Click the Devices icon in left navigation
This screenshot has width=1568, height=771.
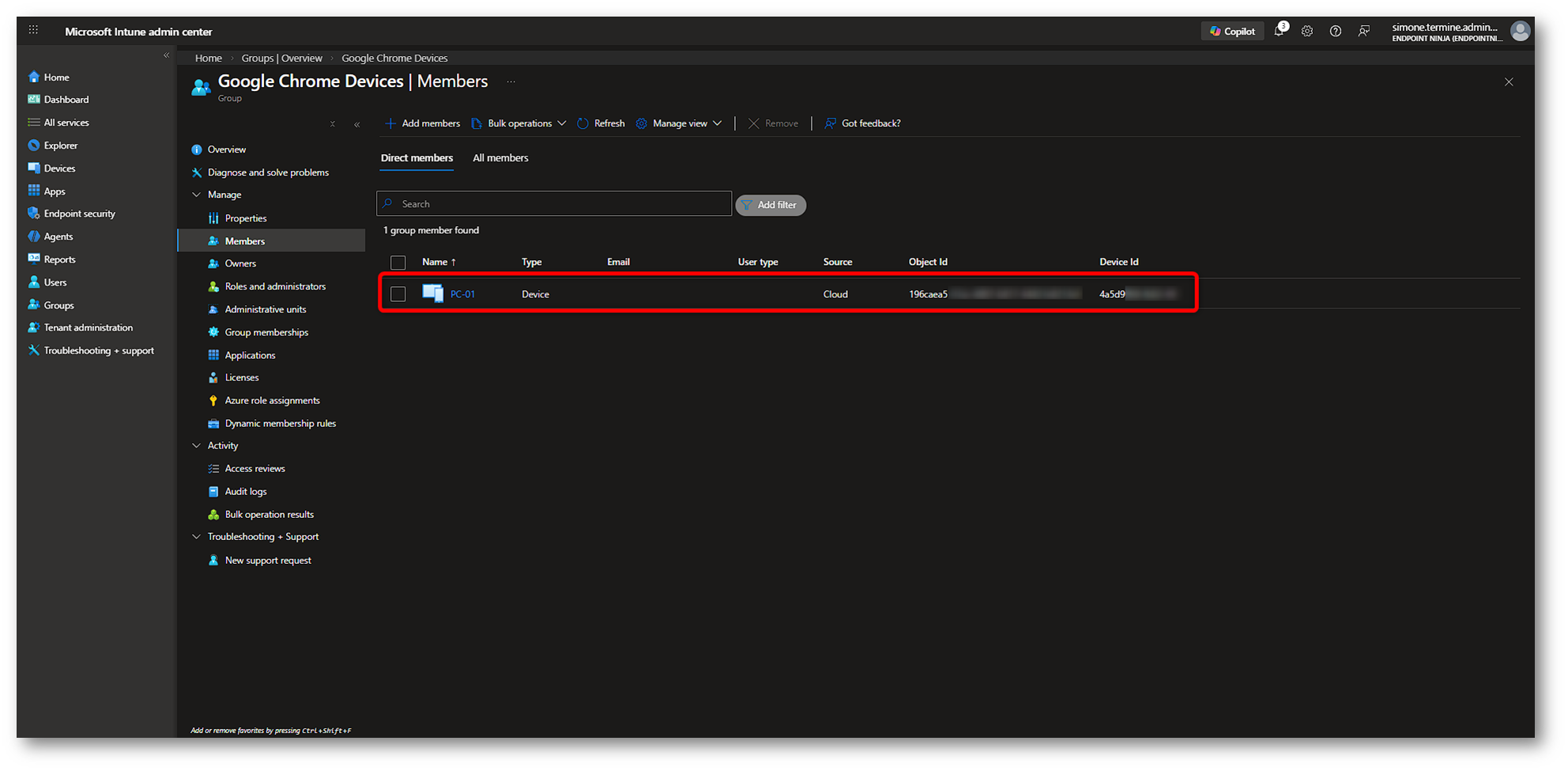[34, 168]
